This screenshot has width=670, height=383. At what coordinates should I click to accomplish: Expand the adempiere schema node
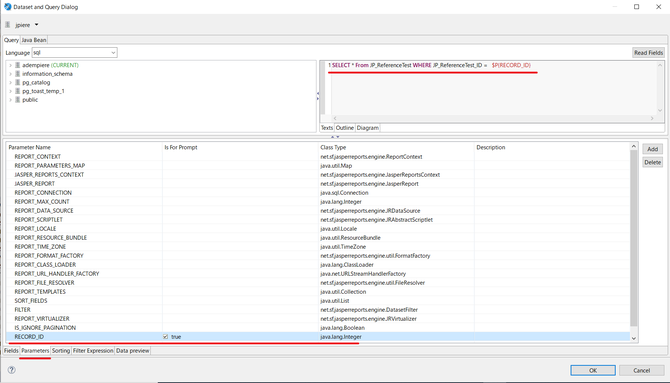(11, 65)
